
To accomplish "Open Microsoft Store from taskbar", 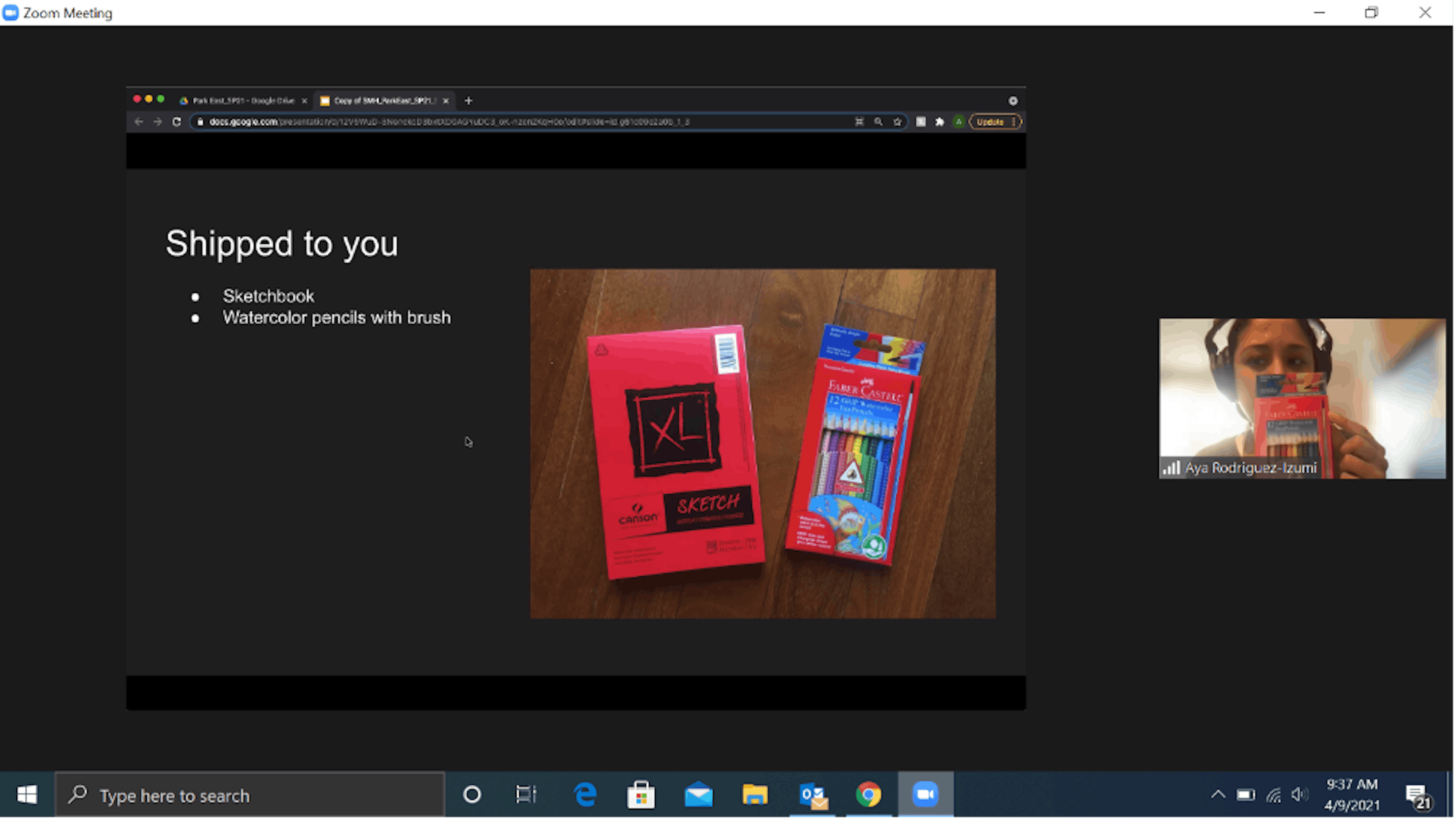I will click(641, 794).
